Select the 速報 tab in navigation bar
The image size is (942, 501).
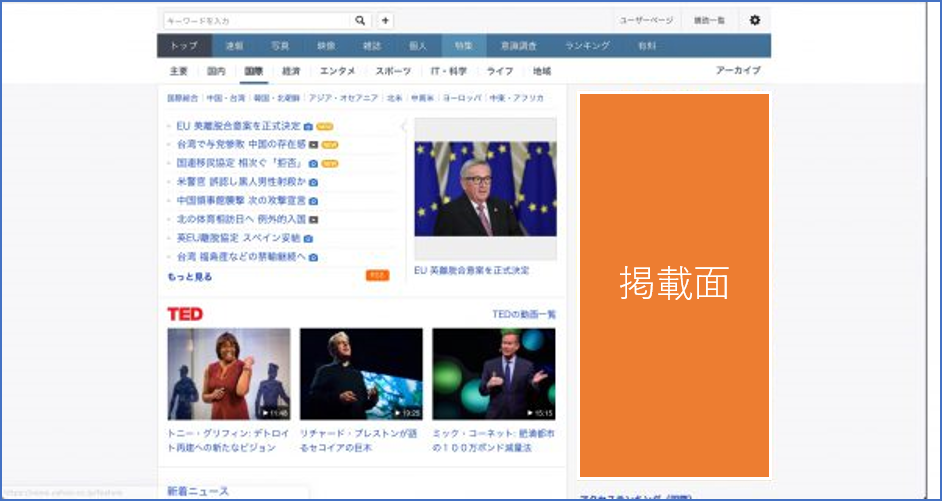click(x=234, y=46)
